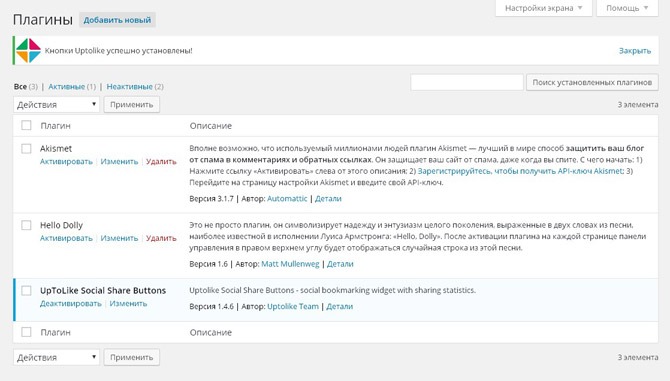Click Изменить under Hello Dolly
670x381 pixels.
coord(119,238)
